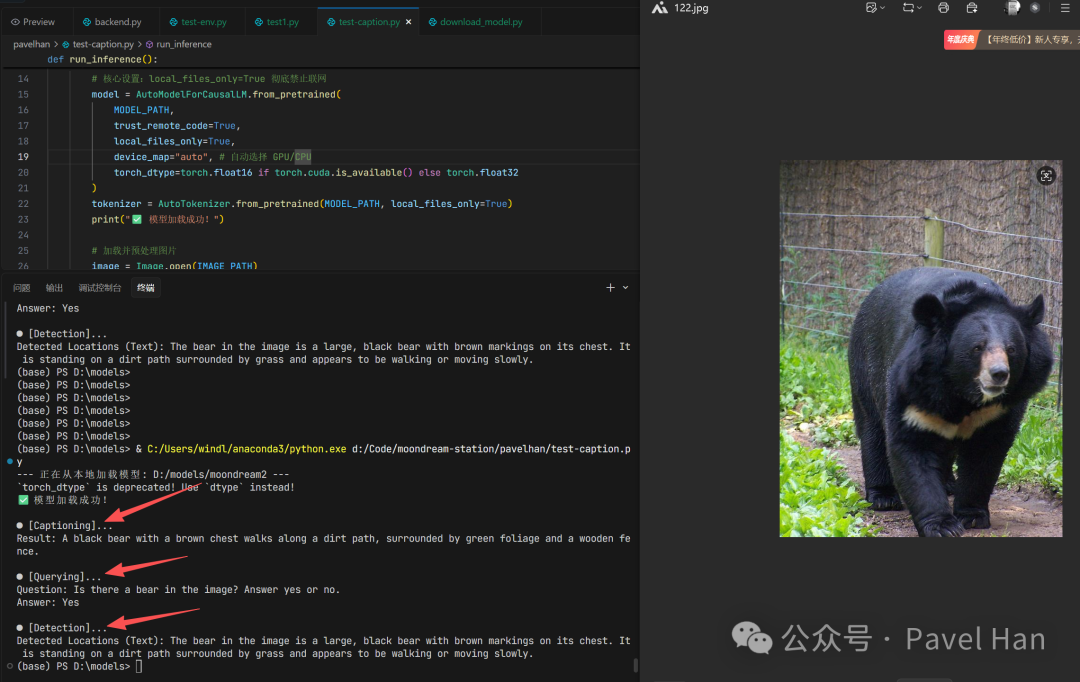Open the image edit tools icon
The height and width of the screenshot is (682, 1080).
[x=870, y=8]
